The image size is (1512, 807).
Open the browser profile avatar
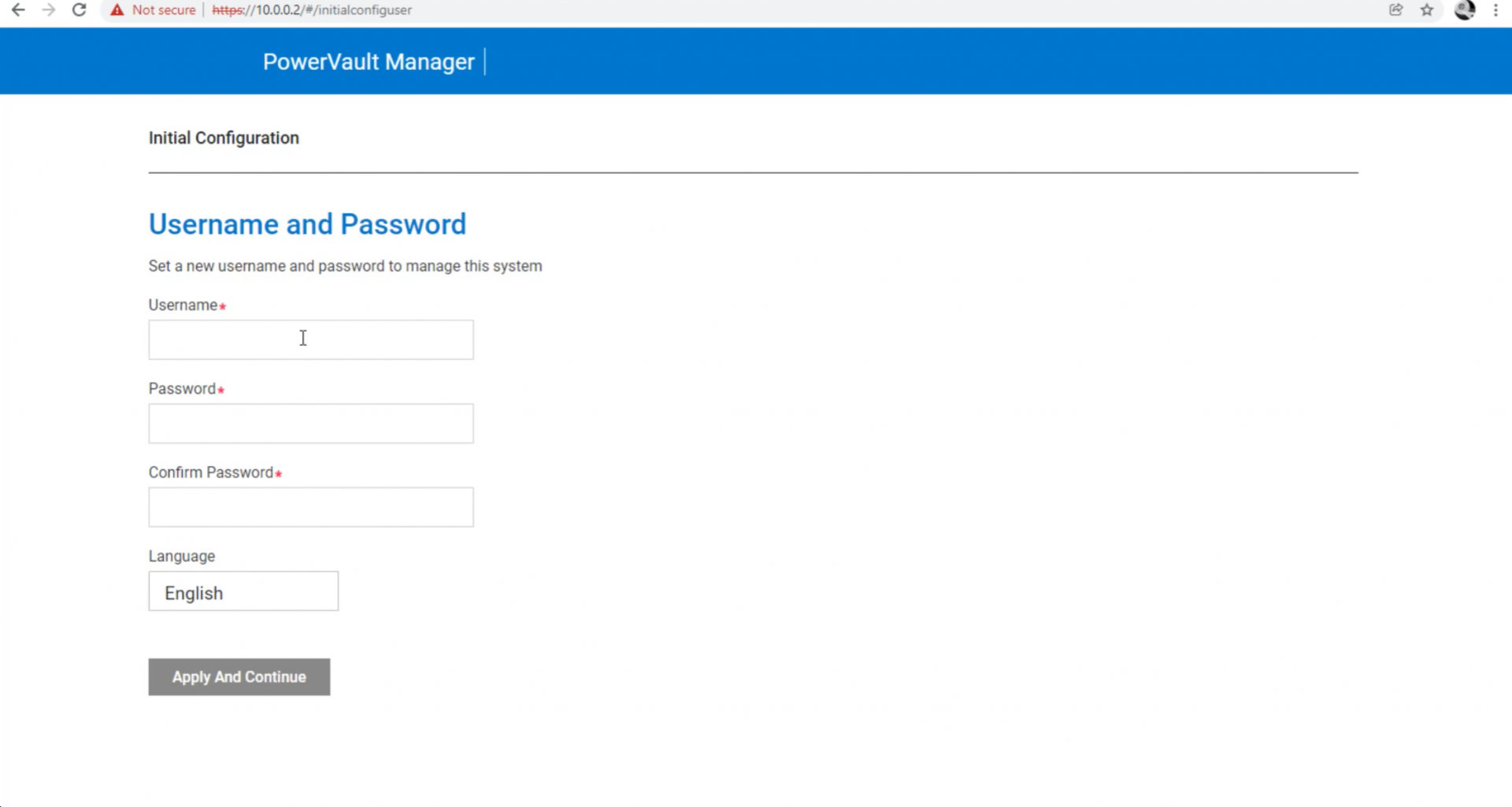tap(1464, 10)
